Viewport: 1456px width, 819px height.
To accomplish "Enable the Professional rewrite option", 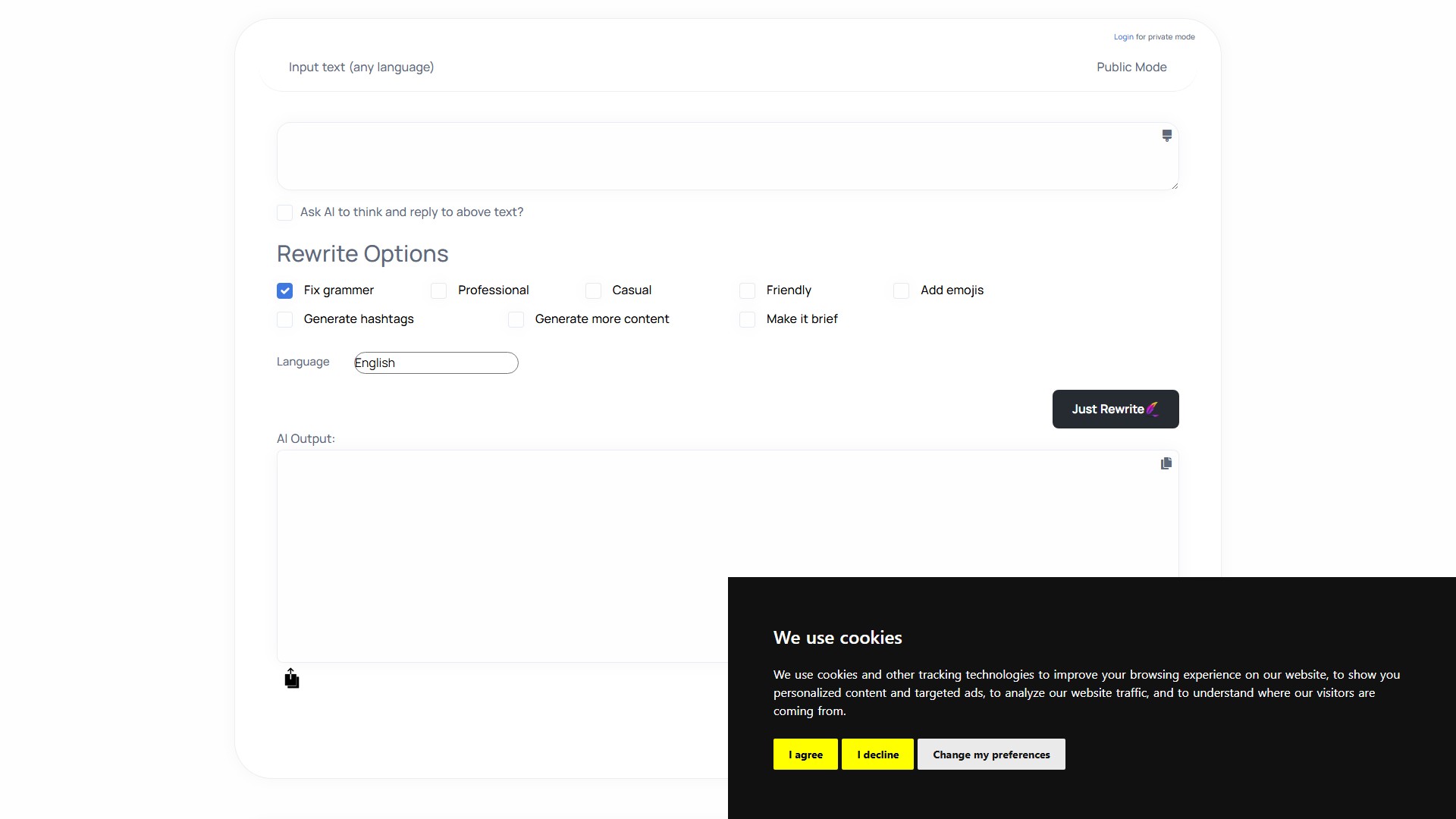I will [x=438, y=291].
